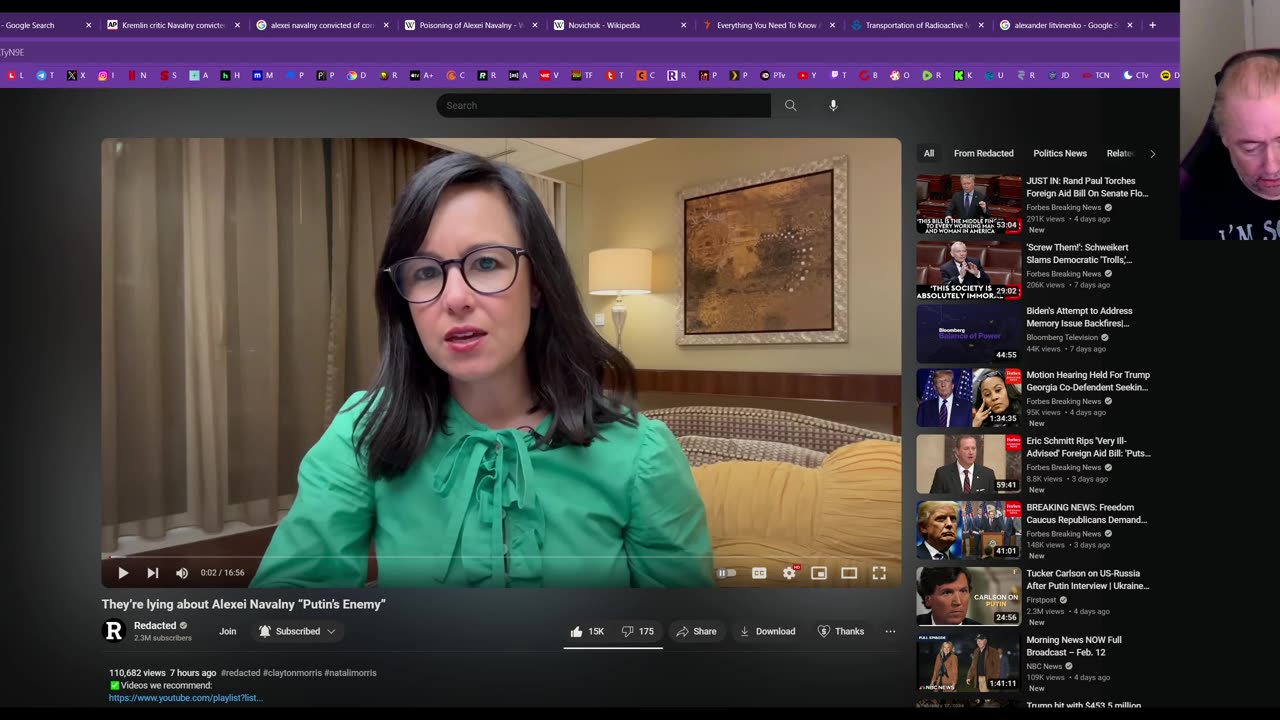Open Morning News NOW Full Broadcast title
Image resolution: width=1280 pixels, height=720 pixels.
pos(1074,646)
